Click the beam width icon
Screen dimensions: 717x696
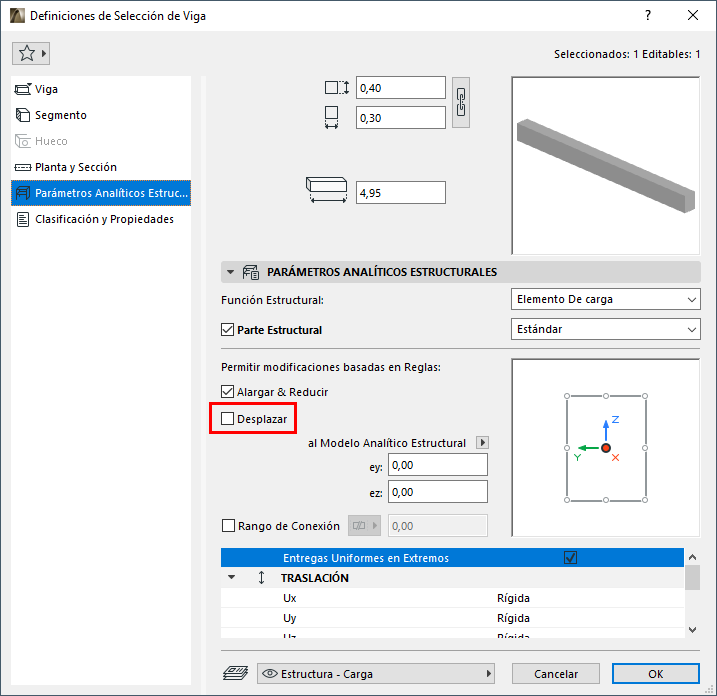coord(332,118)
